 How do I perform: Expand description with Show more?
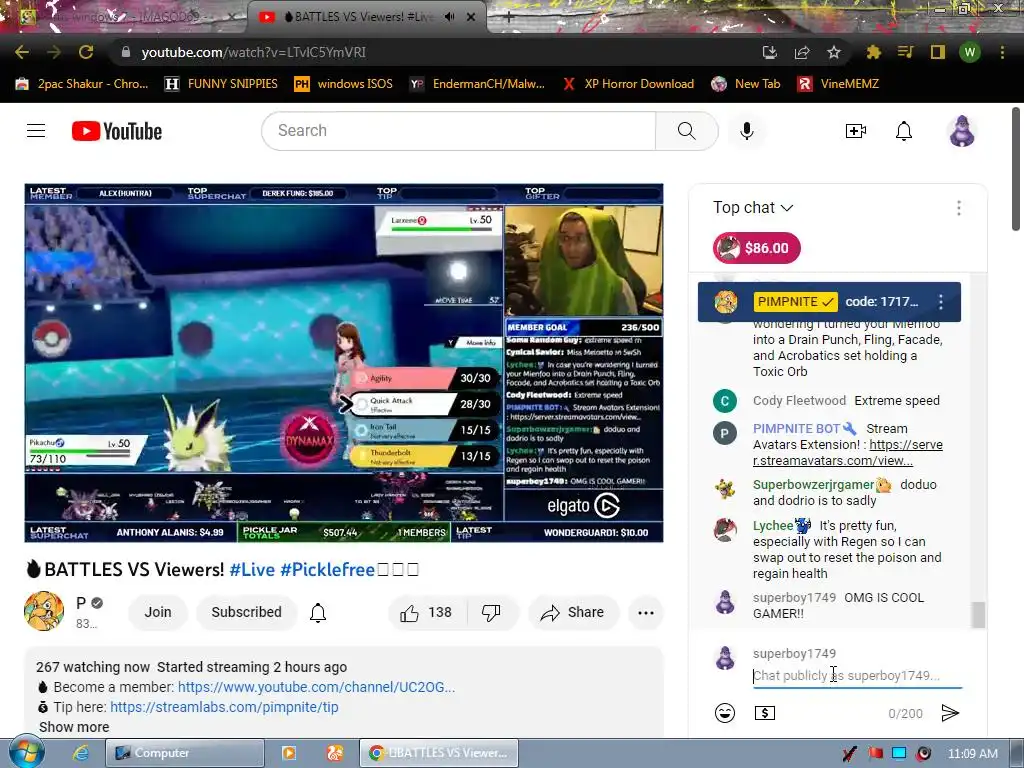pyautogui.click(x=74, y=727)
